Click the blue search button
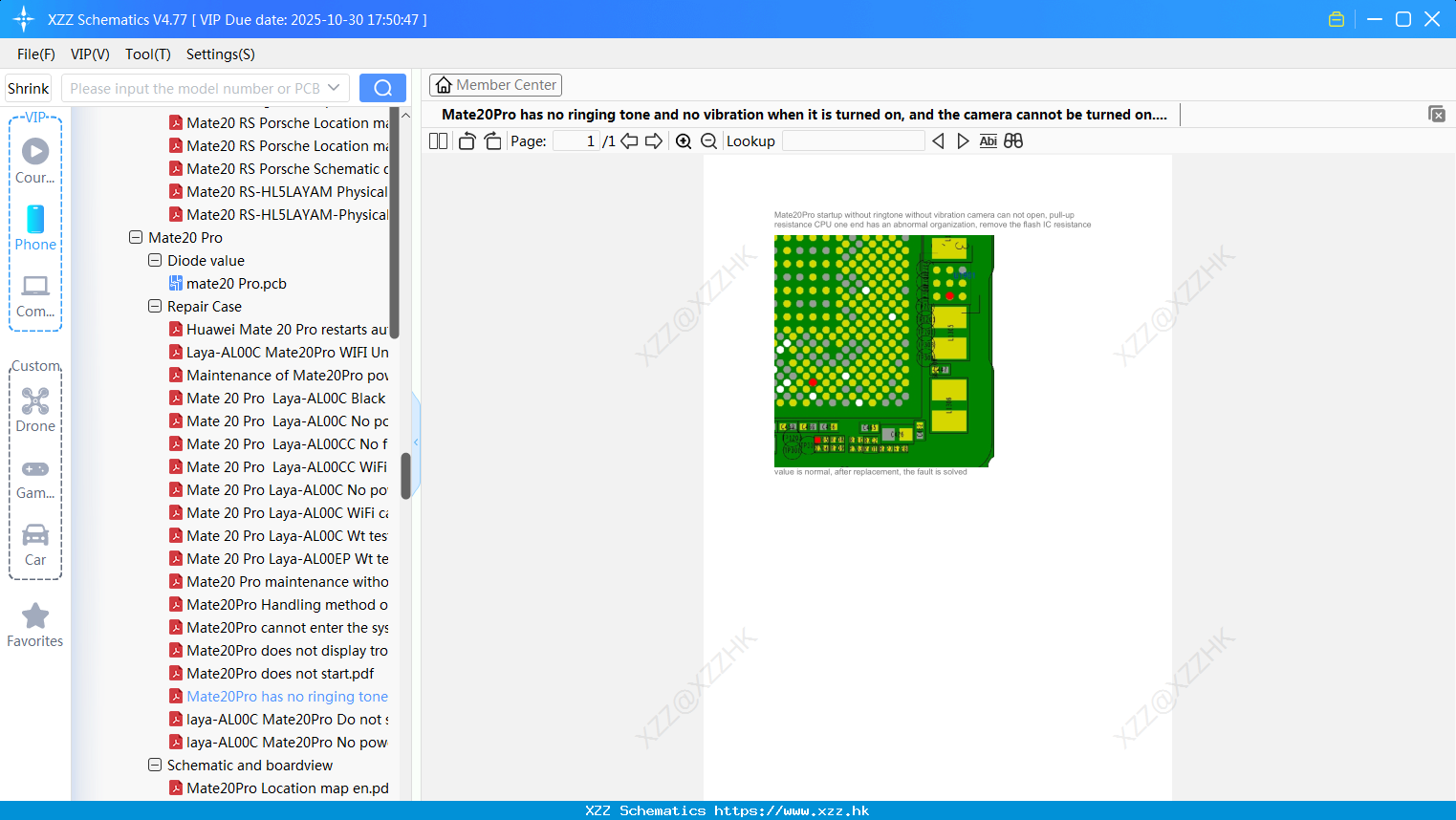1456x820 pixels. click(382, 88)
